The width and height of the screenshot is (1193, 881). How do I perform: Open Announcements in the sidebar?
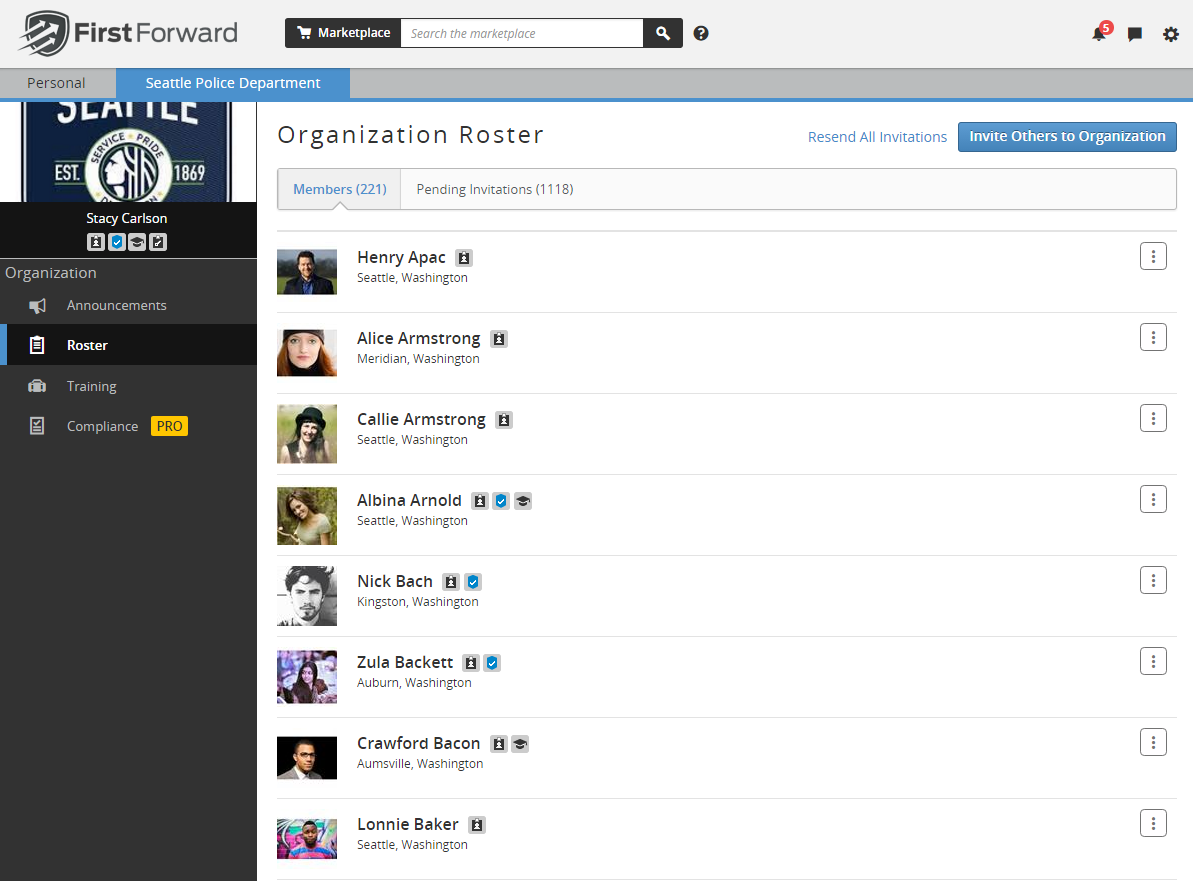coord(129,305)
